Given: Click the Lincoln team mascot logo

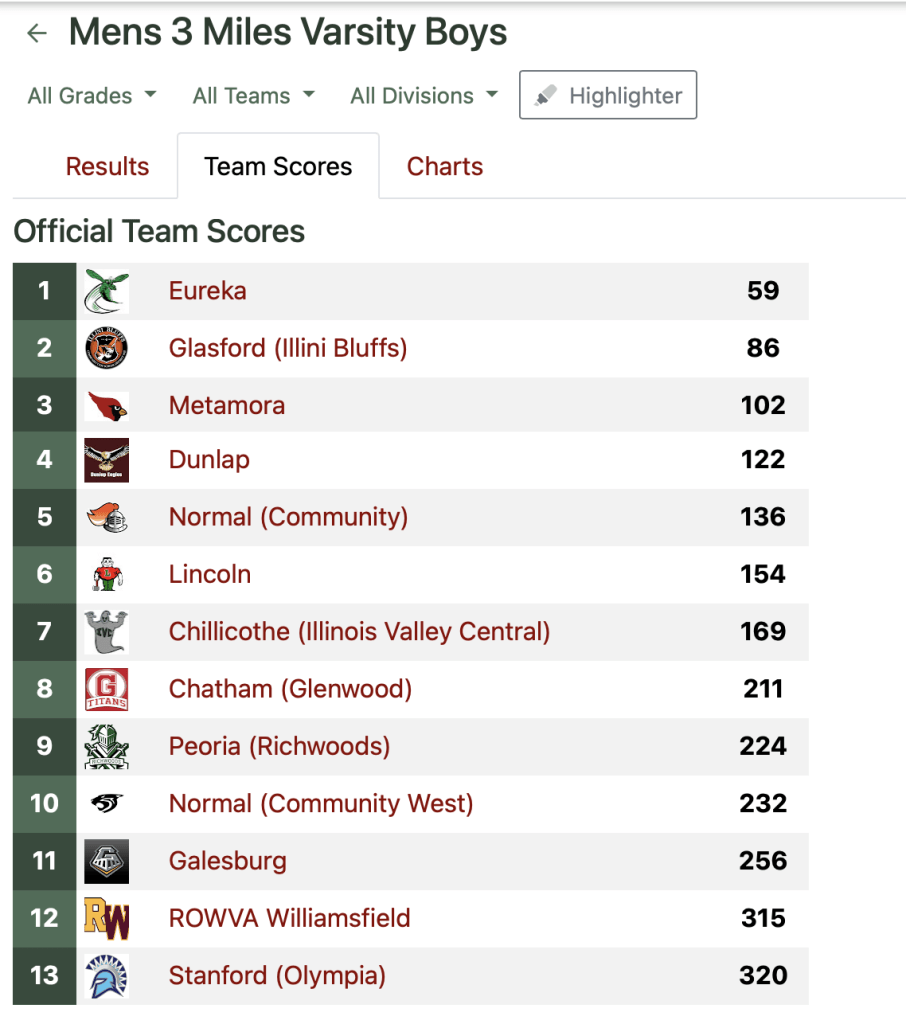Looking at the screenshot, I should pos(106,574).
